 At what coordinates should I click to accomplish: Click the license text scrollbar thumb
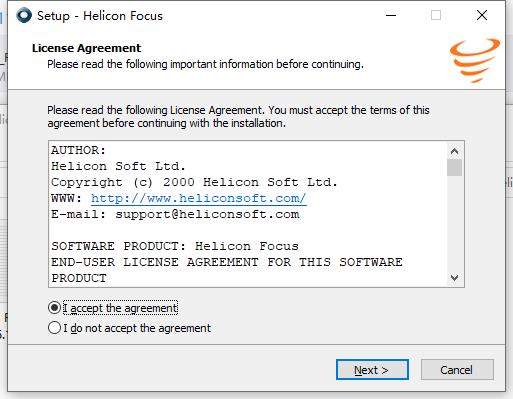tap(454, 167)
